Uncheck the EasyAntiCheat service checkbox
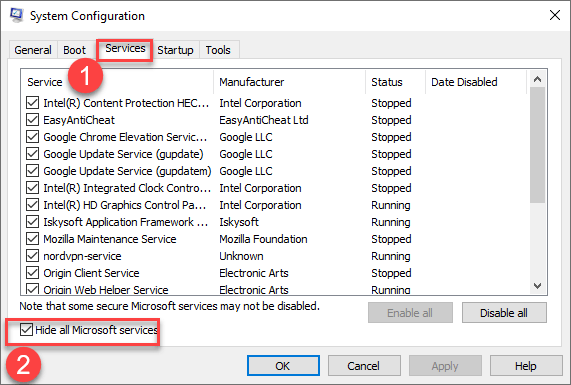 [32, 120]
